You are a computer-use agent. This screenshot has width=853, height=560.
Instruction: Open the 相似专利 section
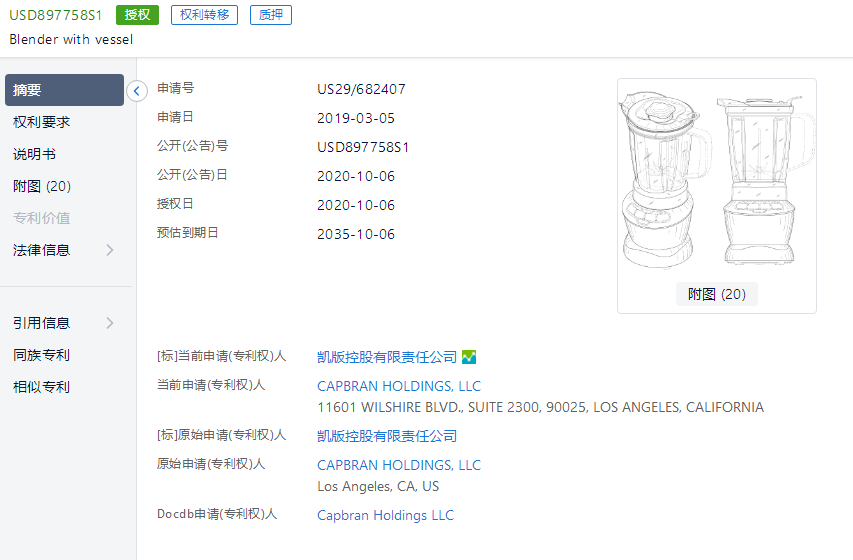41,387
